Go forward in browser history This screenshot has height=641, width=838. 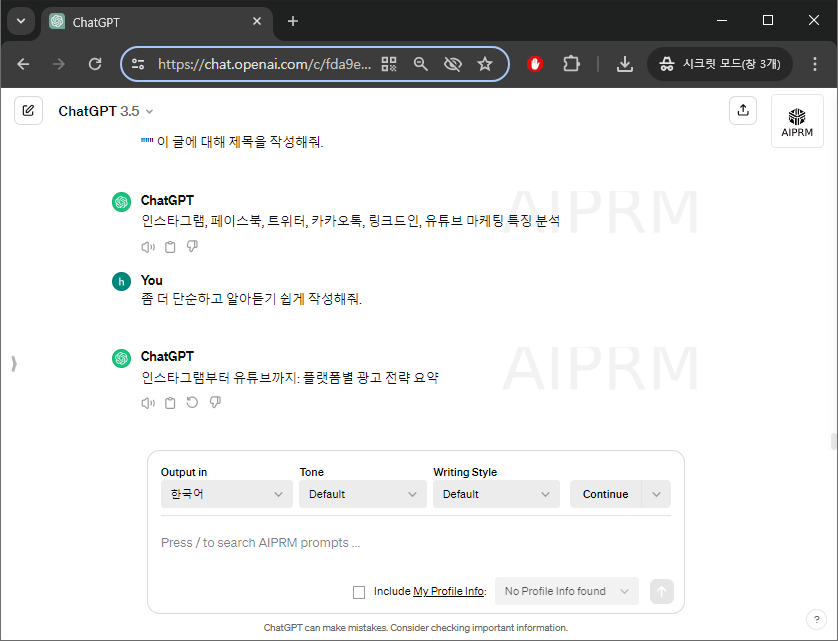click(x=59, y=64)
